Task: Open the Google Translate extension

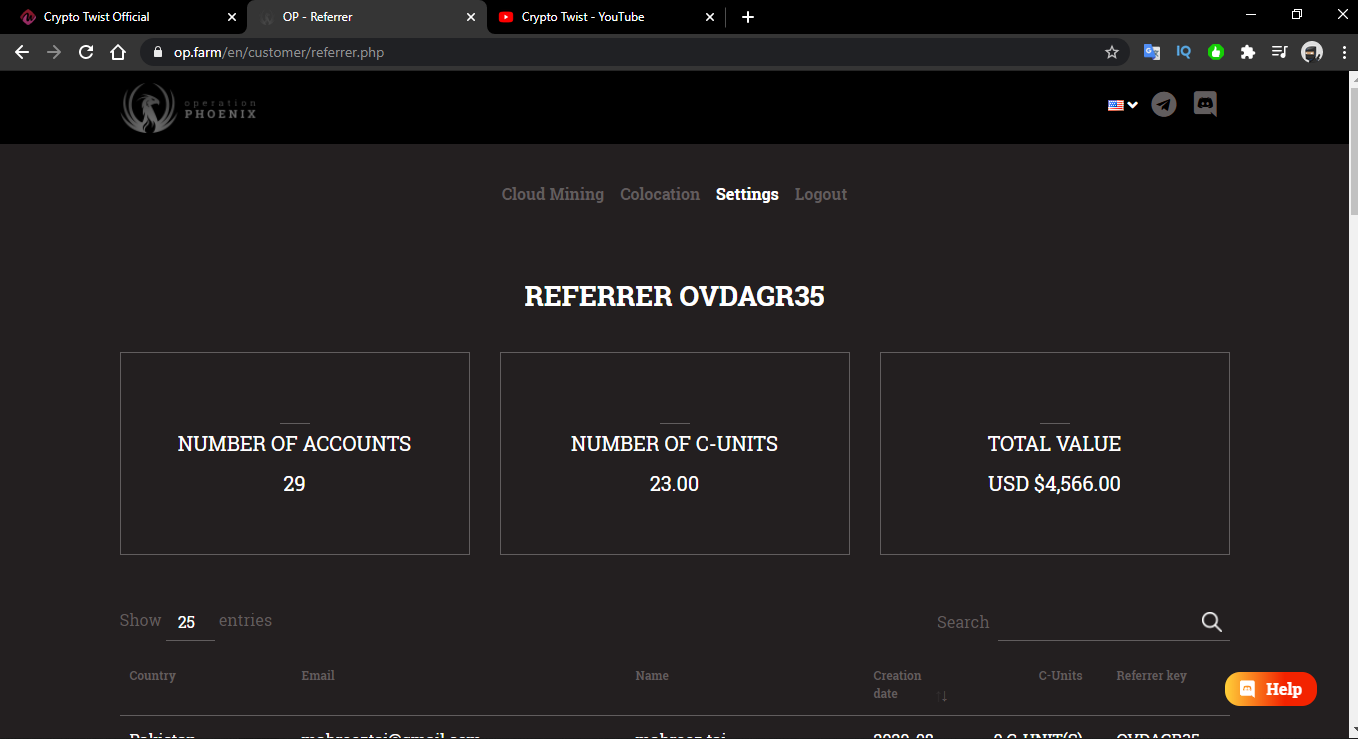Action: 1152,52
